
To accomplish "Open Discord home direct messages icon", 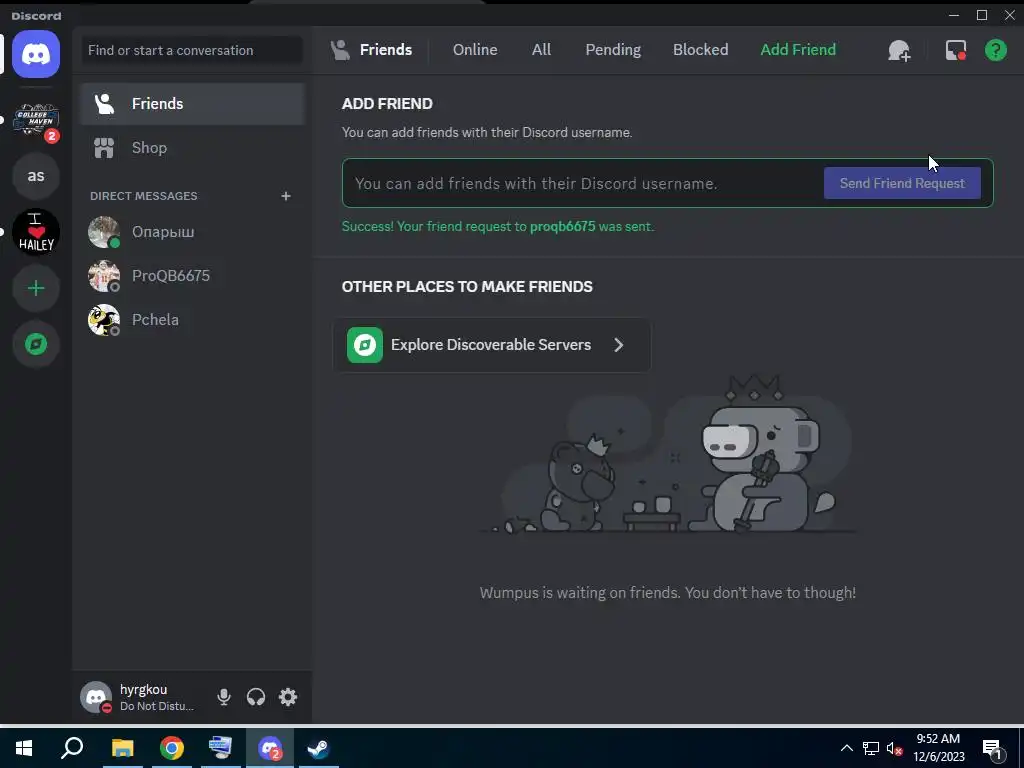I will (x=36, y=54).
